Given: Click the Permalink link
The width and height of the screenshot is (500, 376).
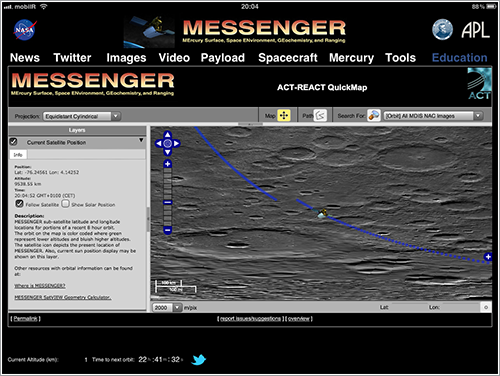Looking at the screenshot, I should 26,319.
